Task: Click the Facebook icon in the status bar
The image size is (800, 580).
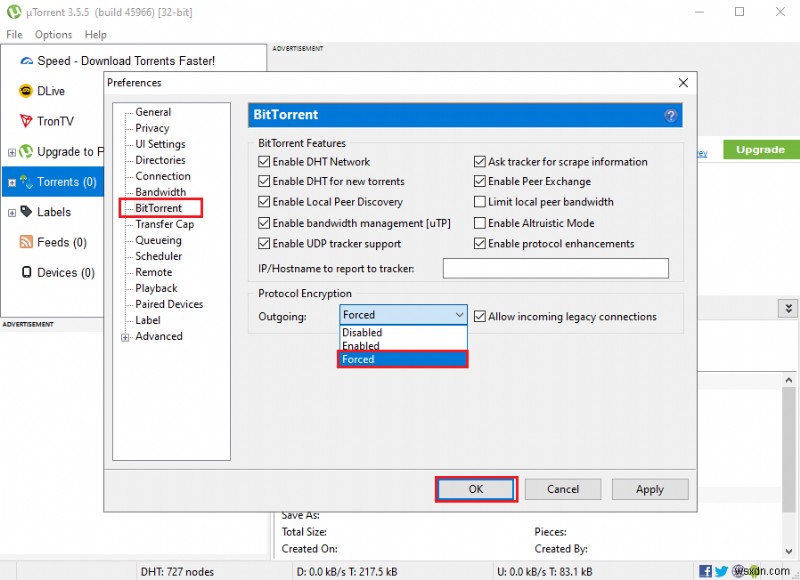Action: pos(706,571)
